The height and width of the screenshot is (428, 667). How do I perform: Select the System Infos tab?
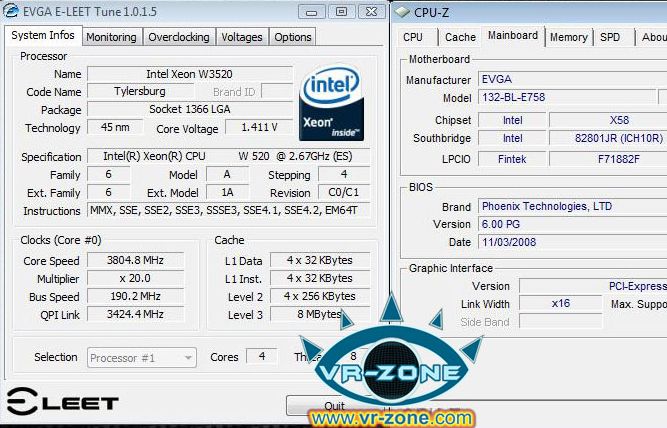point(43,35)
